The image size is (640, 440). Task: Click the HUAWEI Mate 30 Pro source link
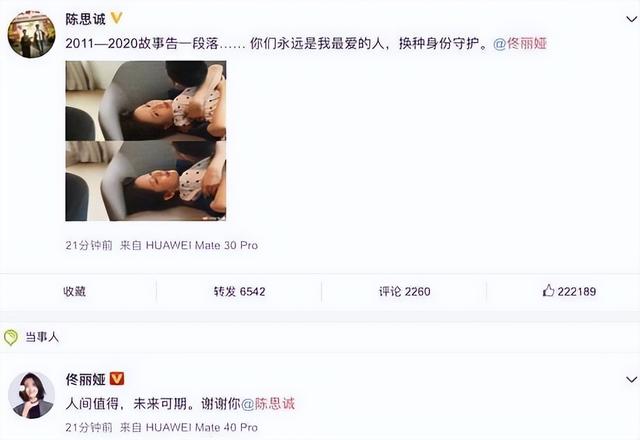coord(202,245)
